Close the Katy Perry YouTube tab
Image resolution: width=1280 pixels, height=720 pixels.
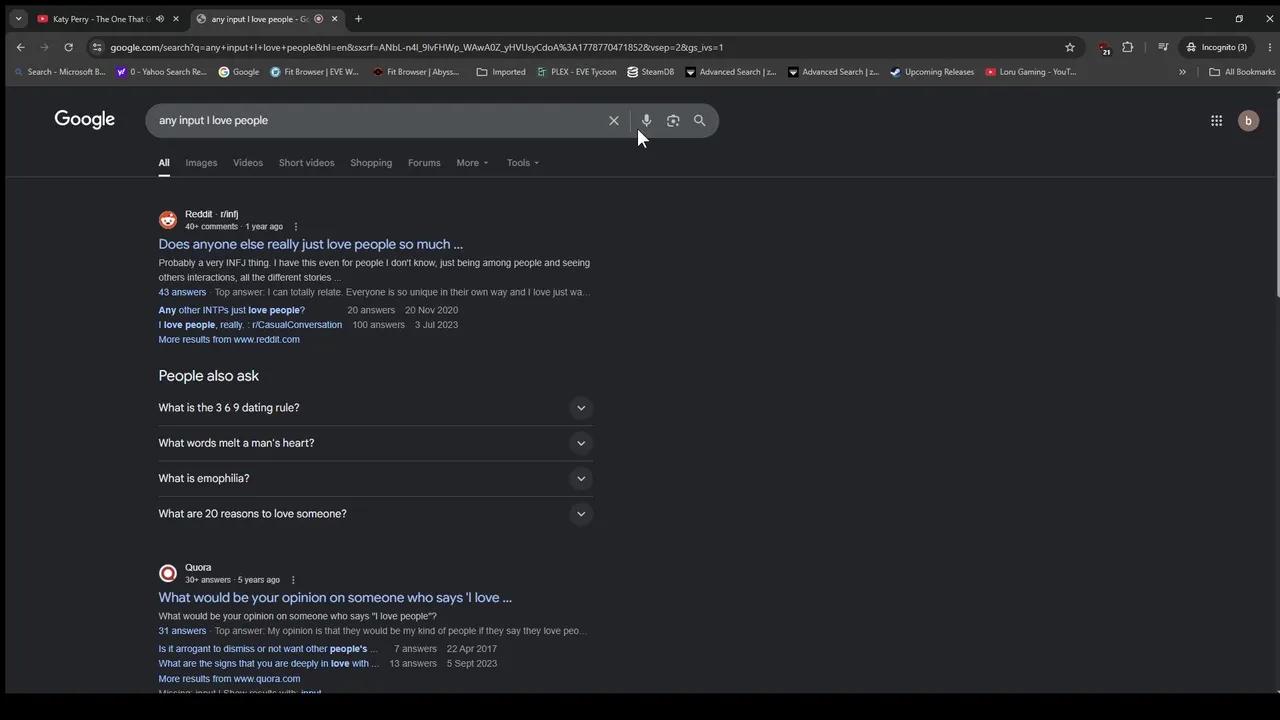tap(176, 19)
